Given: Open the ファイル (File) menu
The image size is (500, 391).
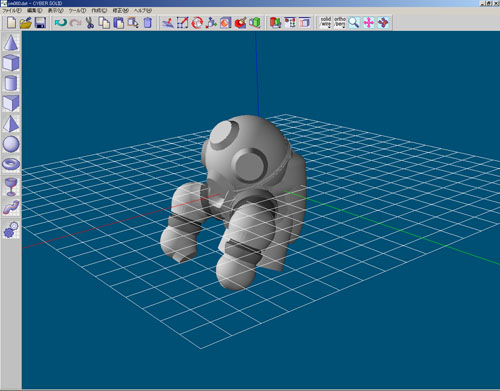Looking at the screenshot, I should (x=12, y=11).
